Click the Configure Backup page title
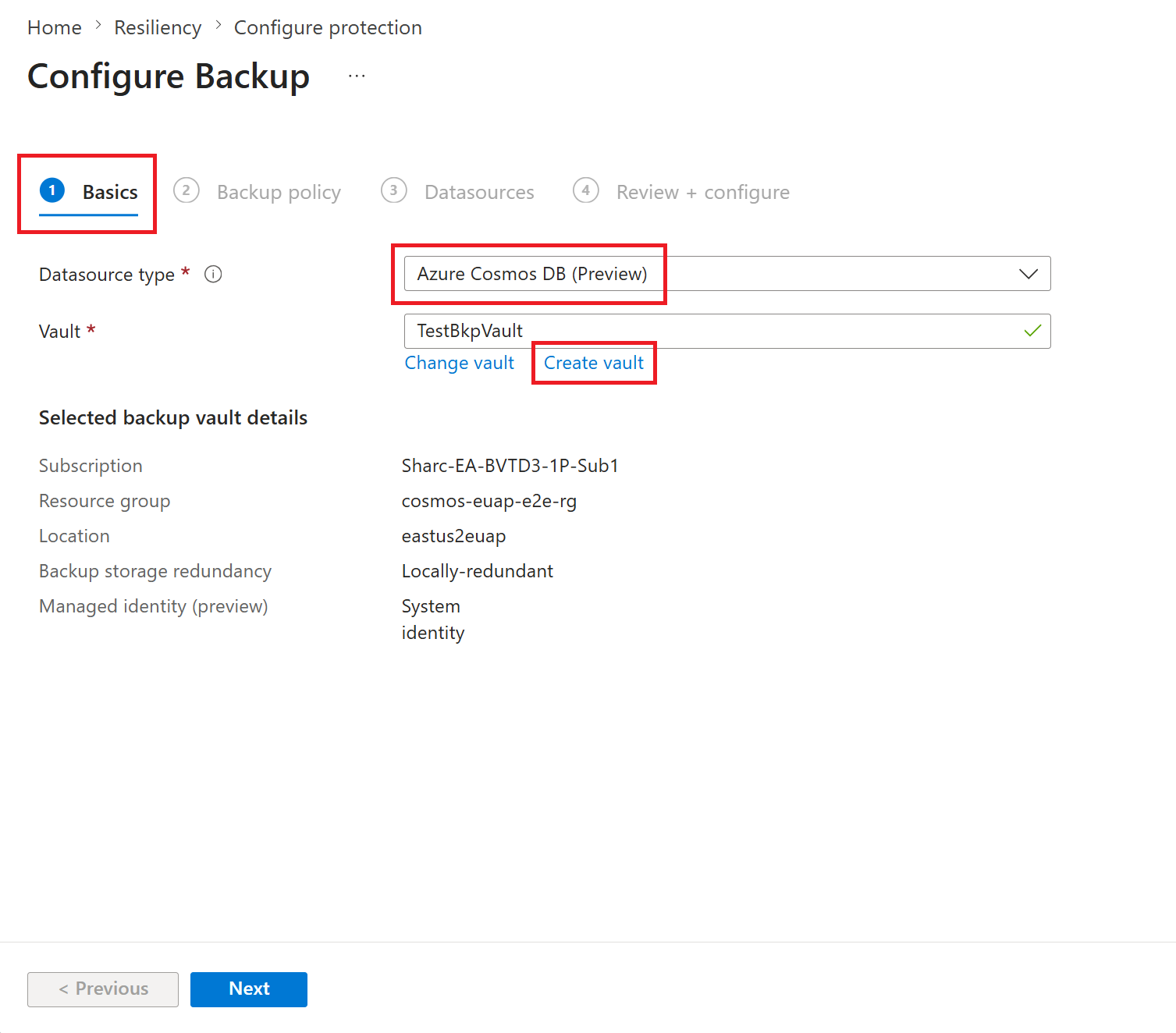This screenshot has width=1176, height=1033. click(x=169, y=76)
